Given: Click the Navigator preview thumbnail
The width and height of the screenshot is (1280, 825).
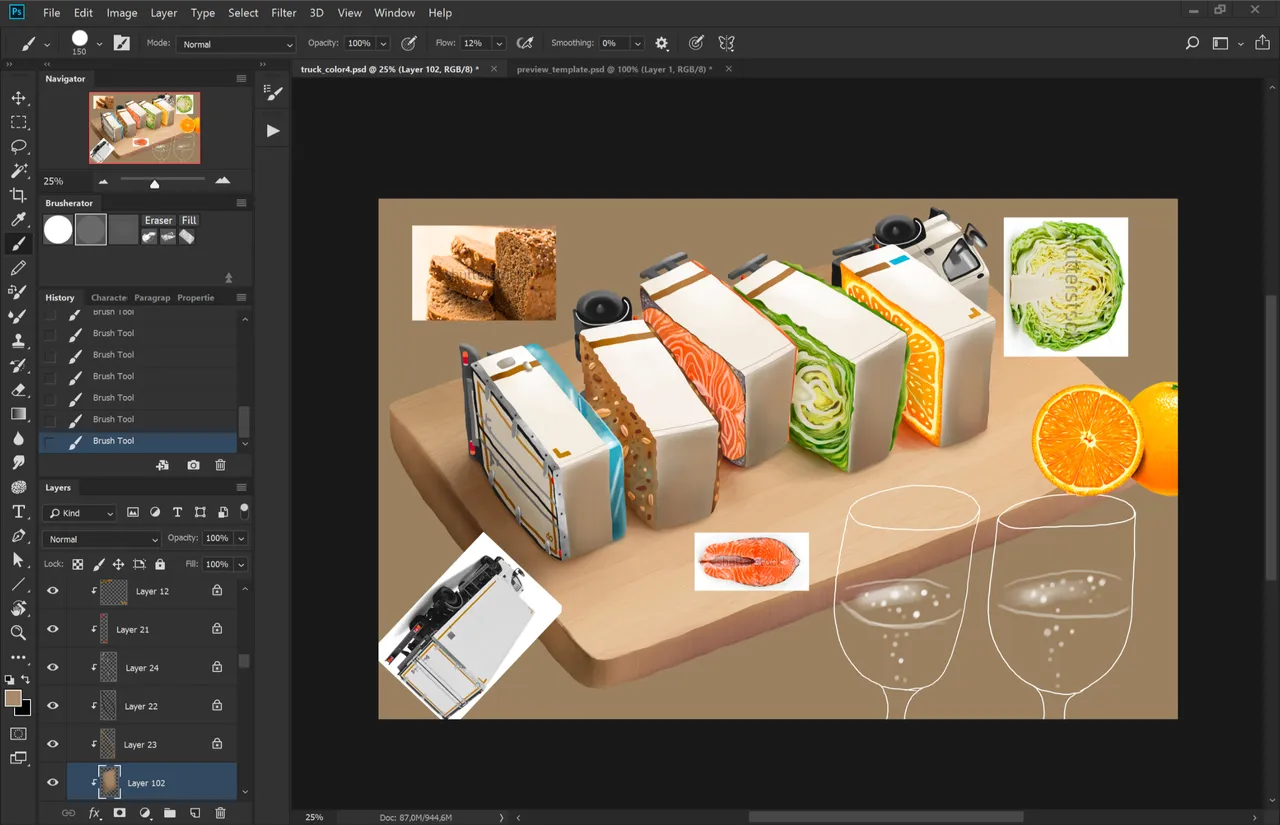Looking at the screenshot, I should (x=144, y=128).
